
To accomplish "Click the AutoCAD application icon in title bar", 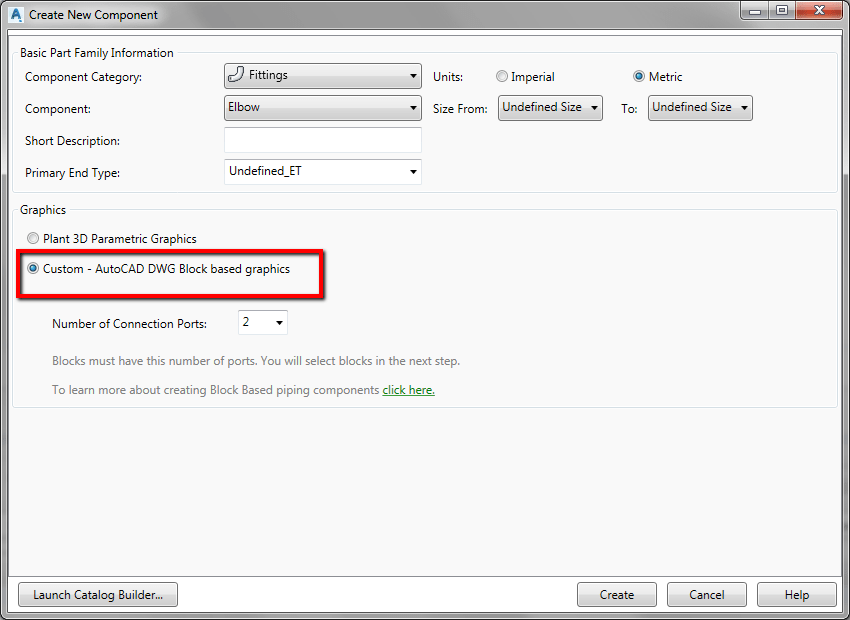I will [x=16, y=15].
